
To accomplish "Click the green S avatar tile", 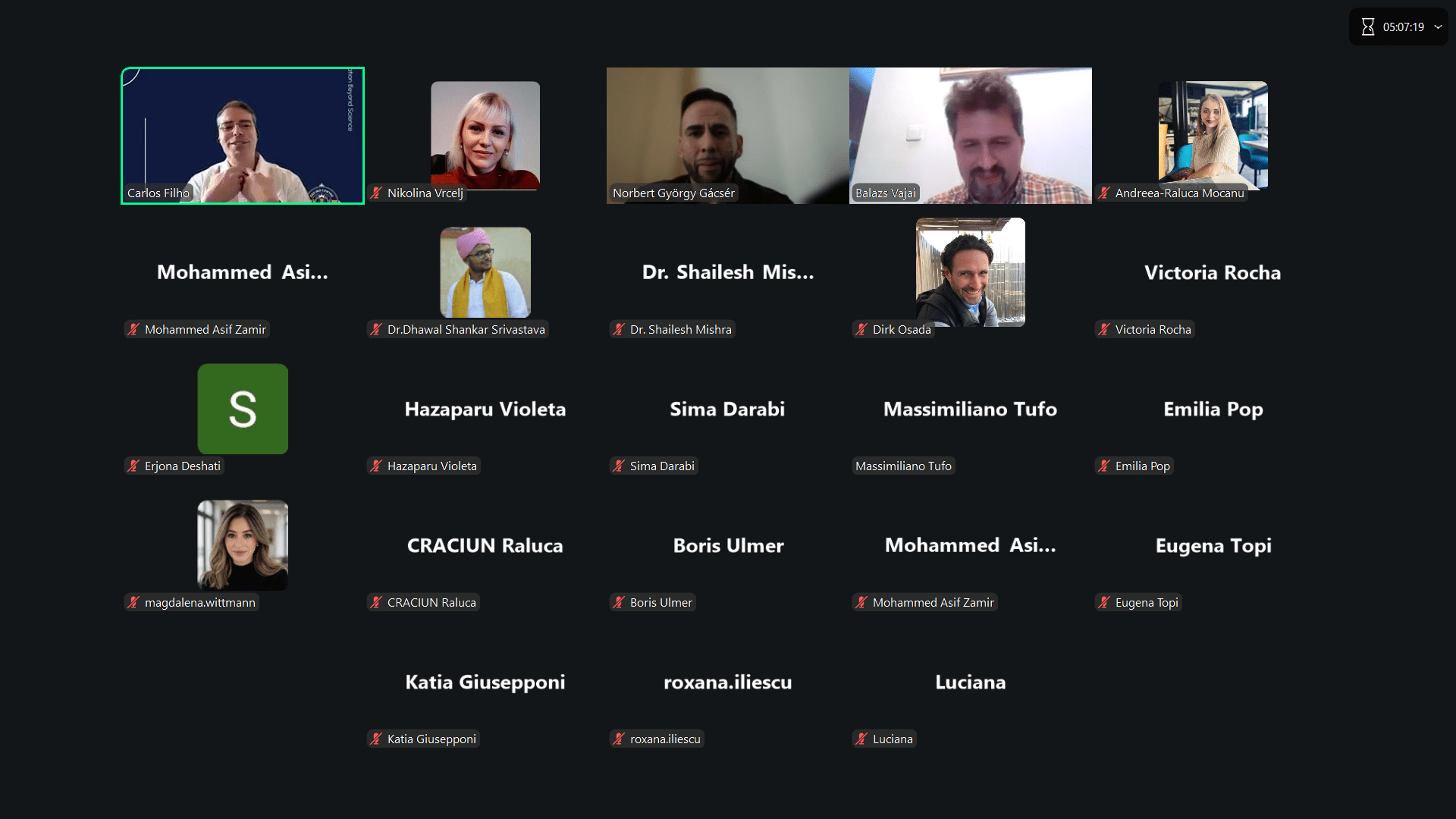I will pyautogui.click(x=243, y=409).
